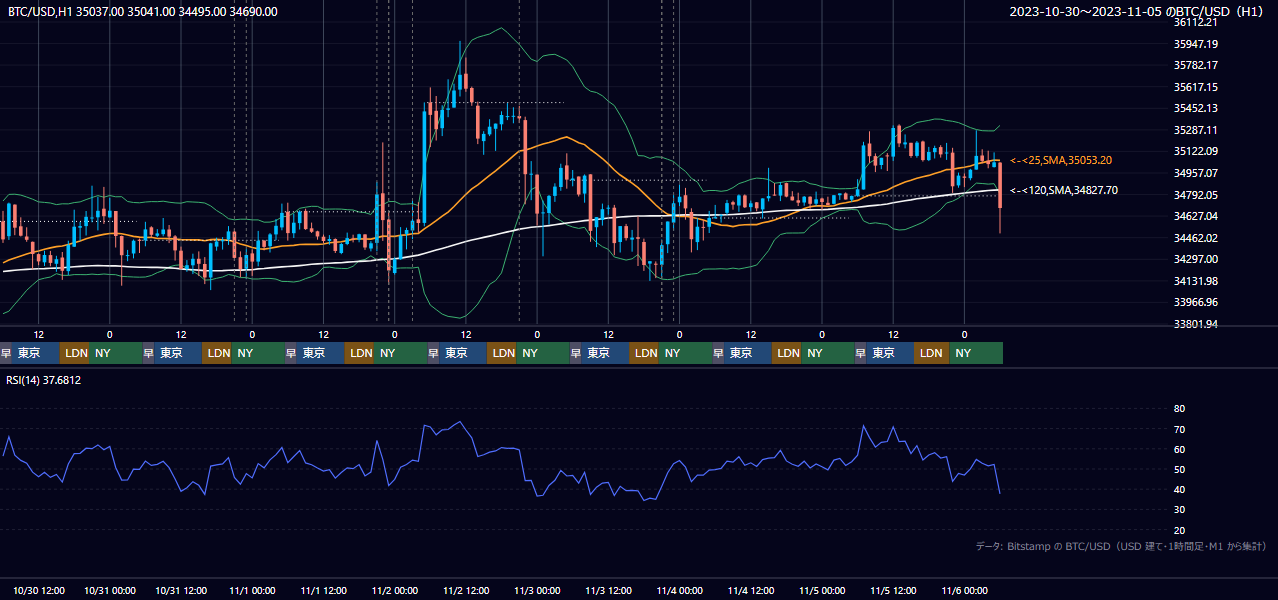Click the 10/31 12:00 date label
The width and height of the screenshot is (1278, 600).
[x=181, y=590]
